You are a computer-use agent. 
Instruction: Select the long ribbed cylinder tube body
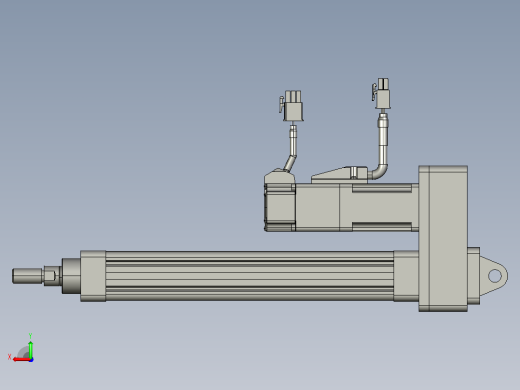(x=249, y=276)
